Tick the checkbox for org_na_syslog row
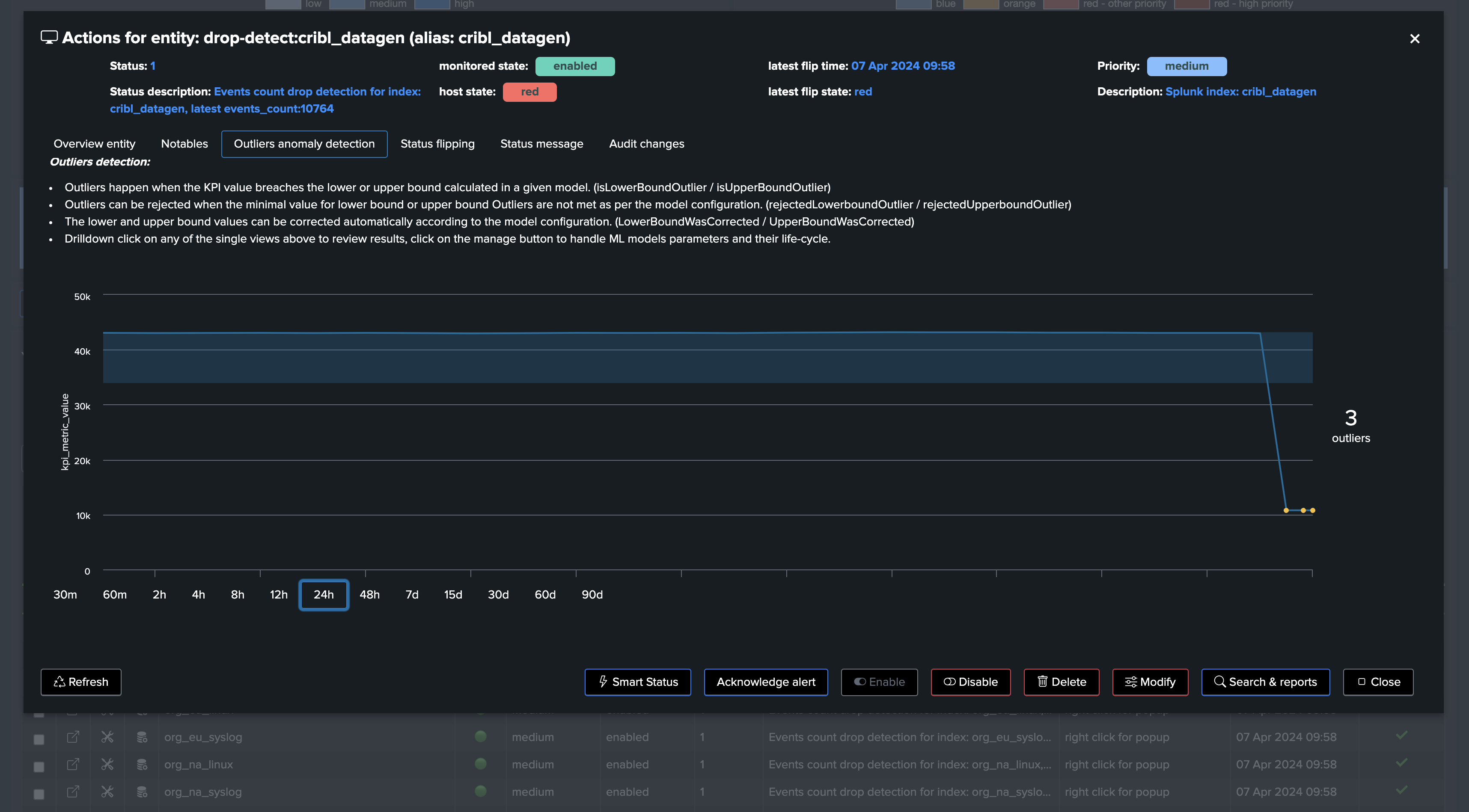 pos(39,794)
